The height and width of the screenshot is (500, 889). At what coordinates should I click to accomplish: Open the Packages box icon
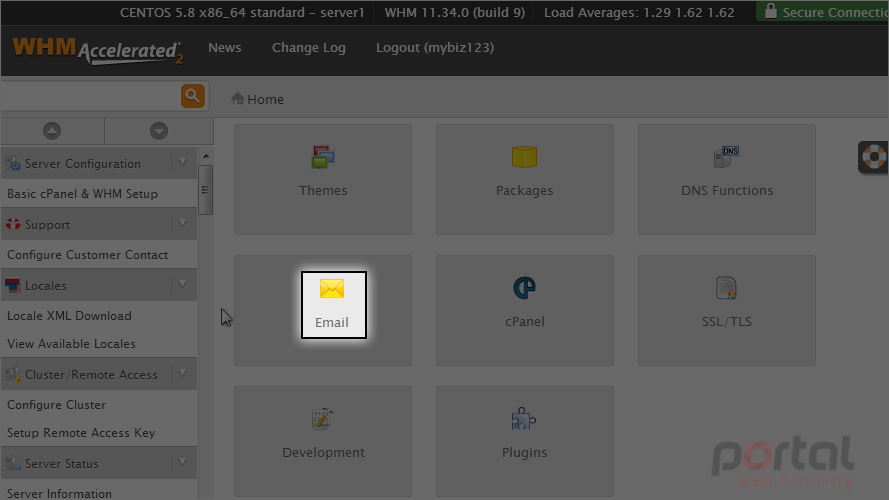524,157
